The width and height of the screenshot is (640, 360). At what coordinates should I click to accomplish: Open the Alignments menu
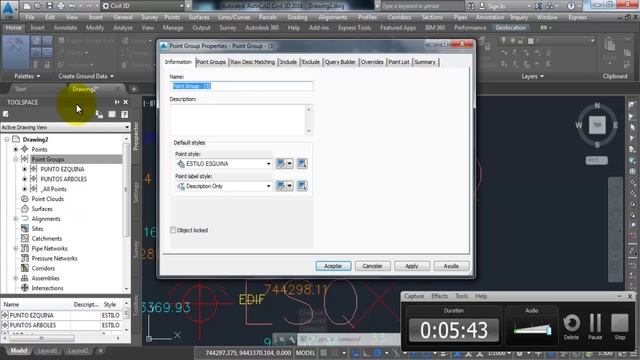click(333, 18)
